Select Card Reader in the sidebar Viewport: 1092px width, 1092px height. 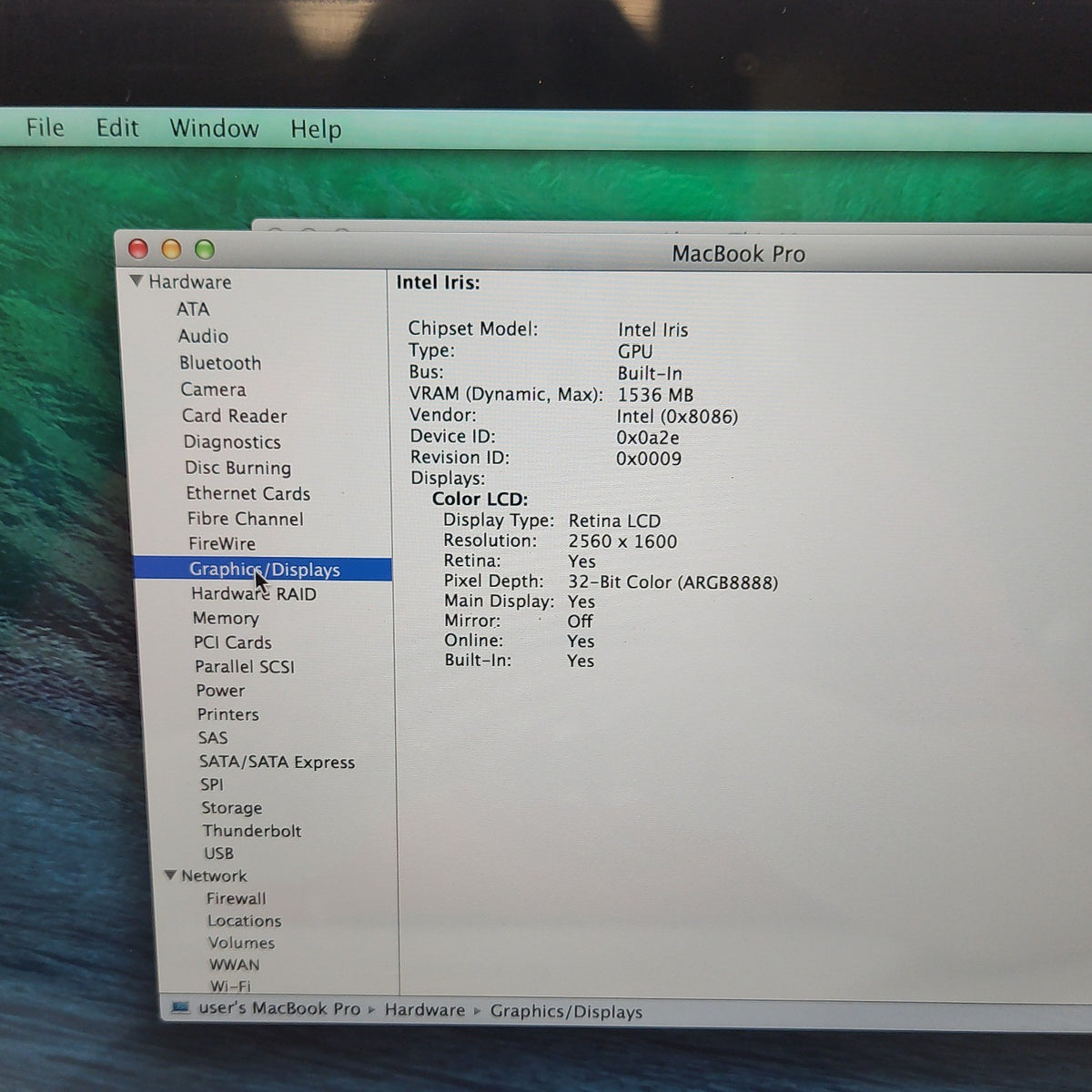(234, 416)
